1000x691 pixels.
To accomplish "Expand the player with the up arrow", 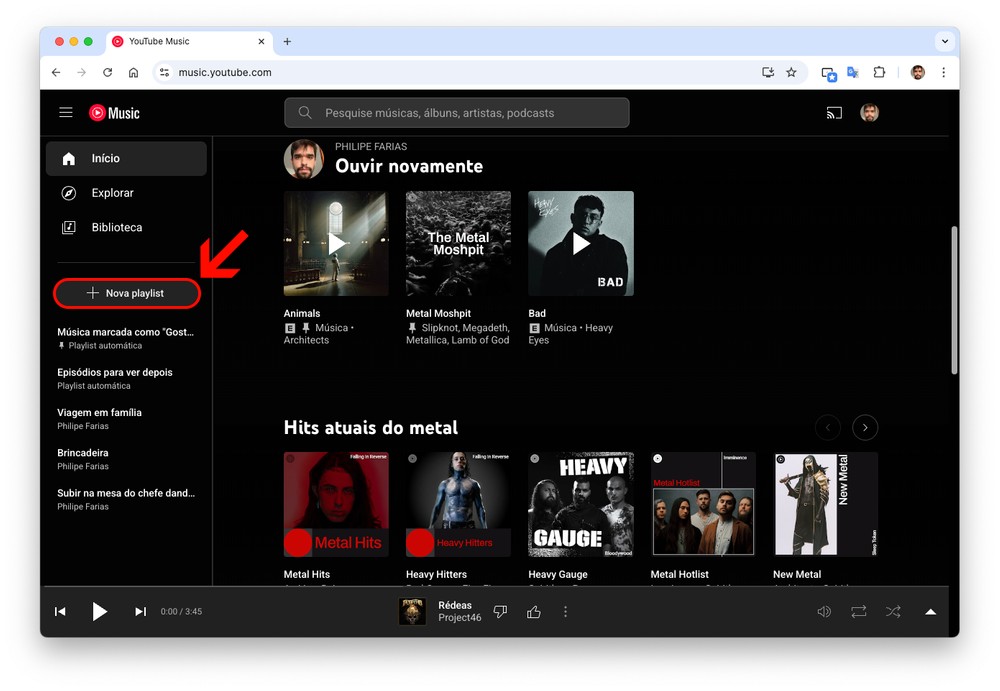I will [x=930, y=612].
